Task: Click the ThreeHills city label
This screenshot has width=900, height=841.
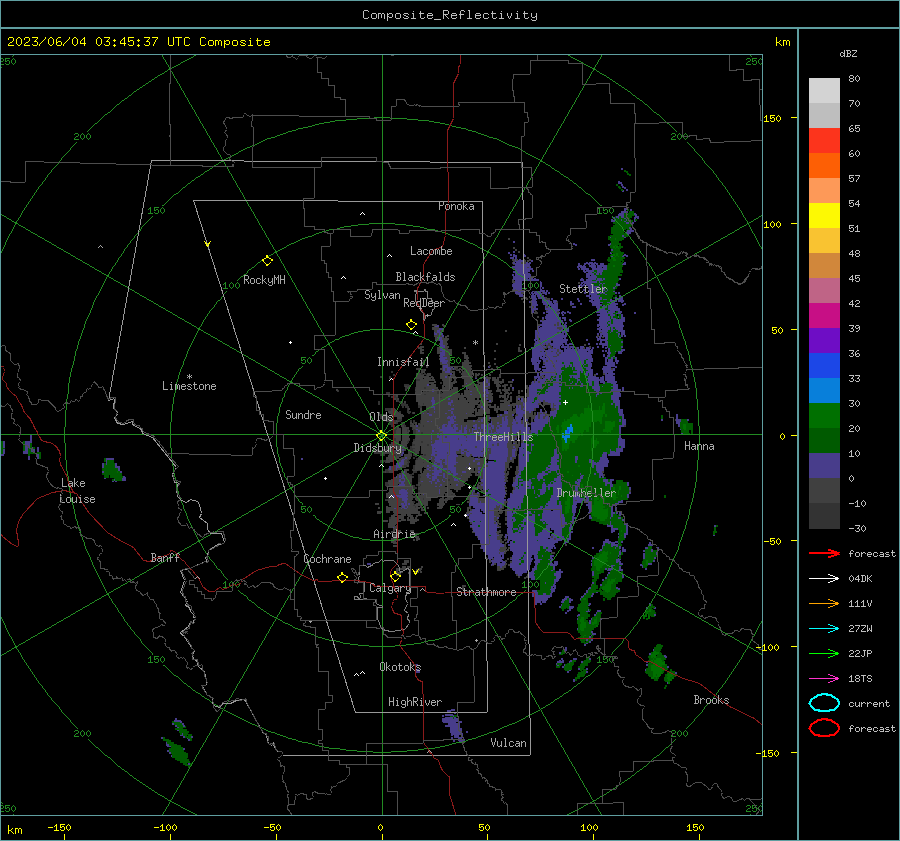Action: [x=503, y=437]
